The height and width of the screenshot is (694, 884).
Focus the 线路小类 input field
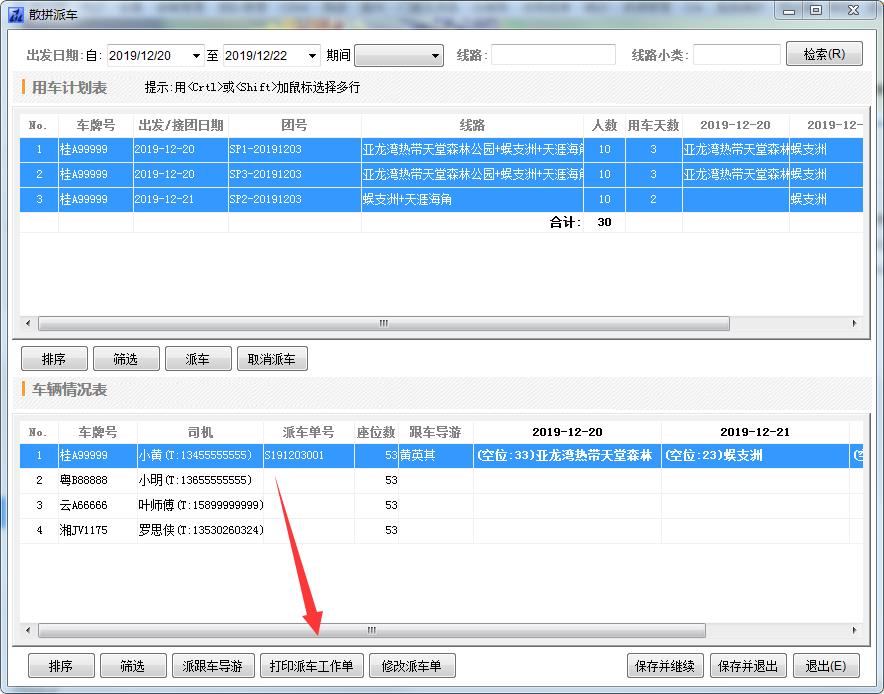tap(736, 55)
